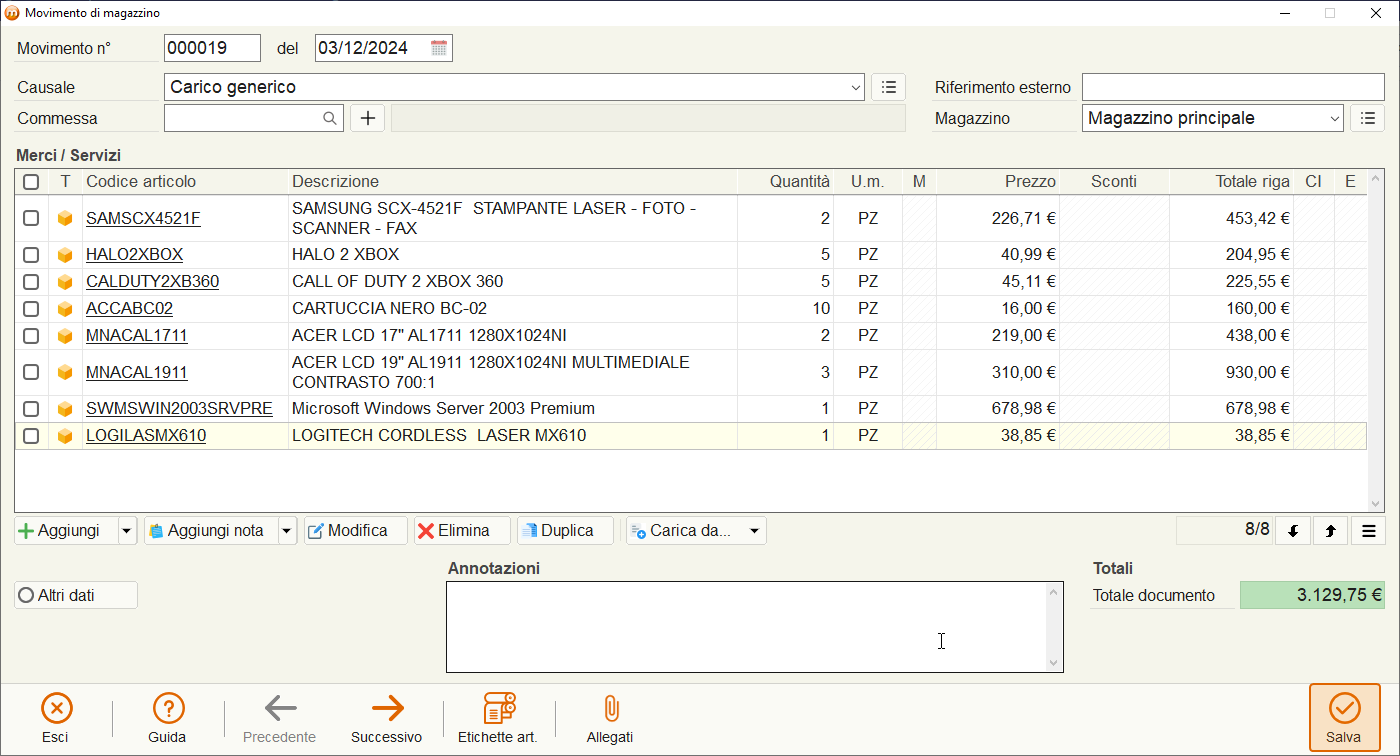Open the Carica da... dropdown

coord(754,531)
